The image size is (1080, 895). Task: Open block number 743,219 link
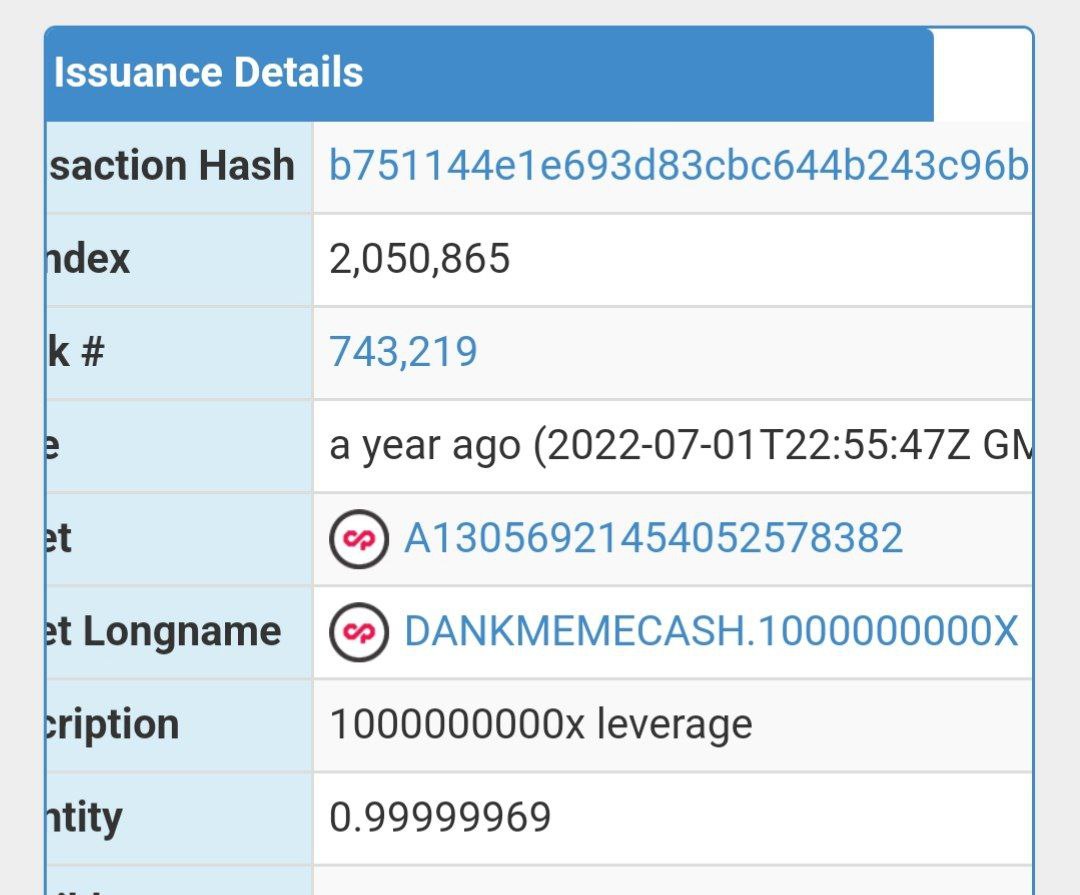click(x=403, y=352)
